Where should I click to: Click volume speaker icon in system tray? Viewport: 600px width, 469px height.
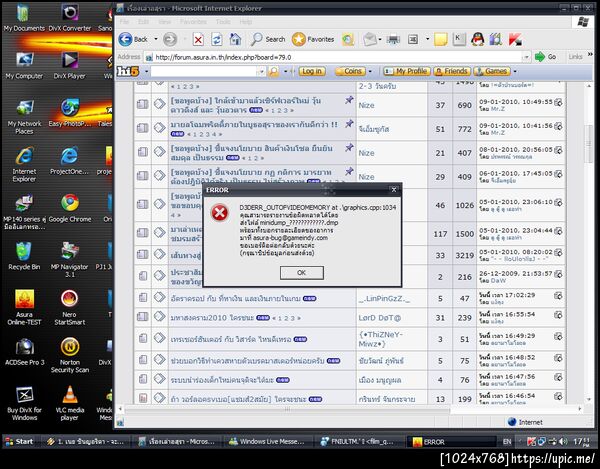563,442
